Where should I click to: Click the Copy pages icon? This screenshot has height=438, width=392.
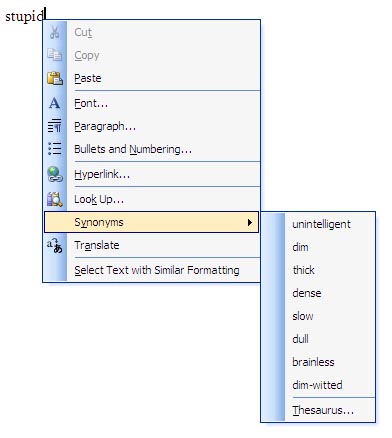tap(55, 55)
